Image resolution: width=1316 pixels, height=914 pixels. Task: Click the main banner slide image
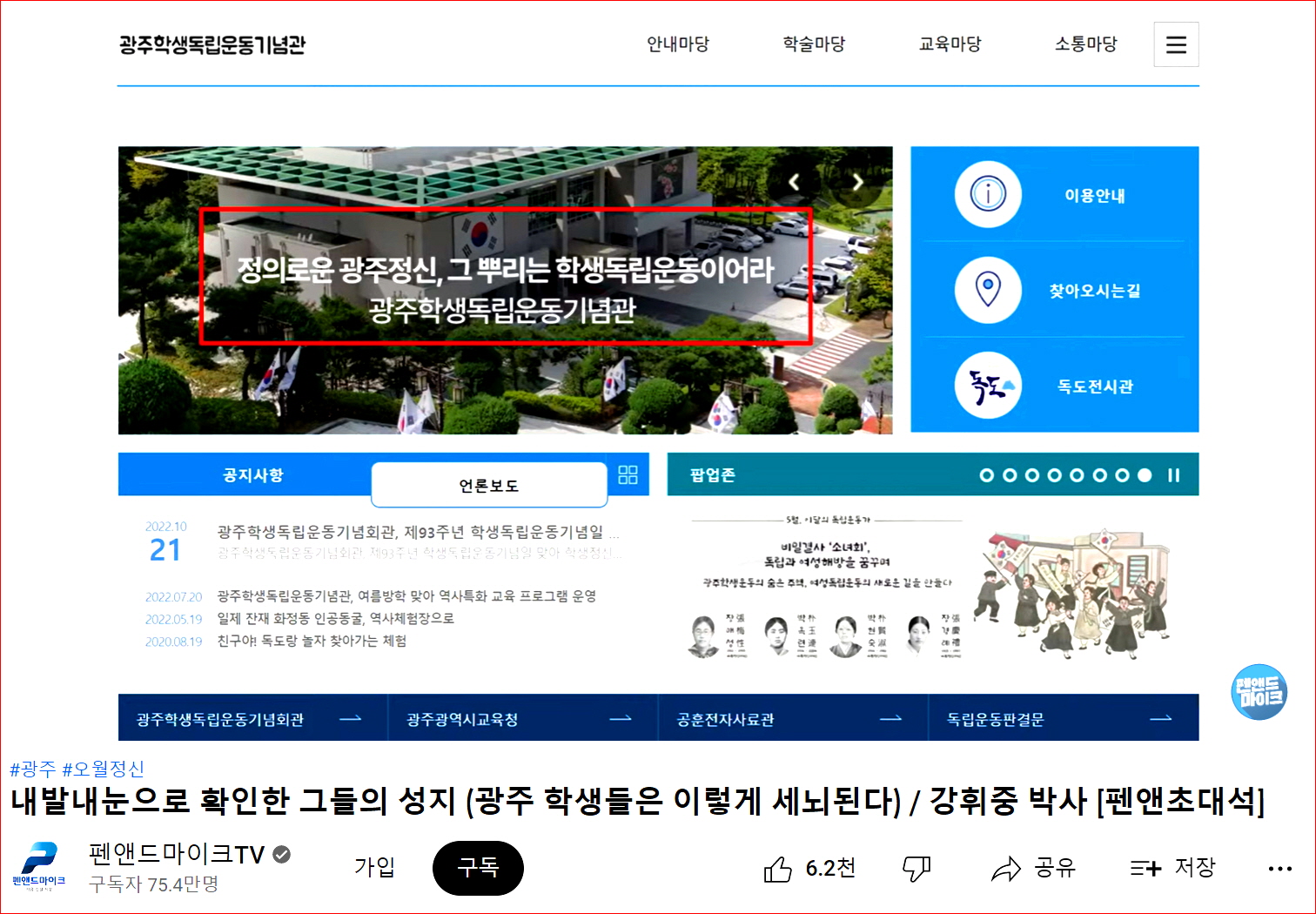(x=505, y=290)
